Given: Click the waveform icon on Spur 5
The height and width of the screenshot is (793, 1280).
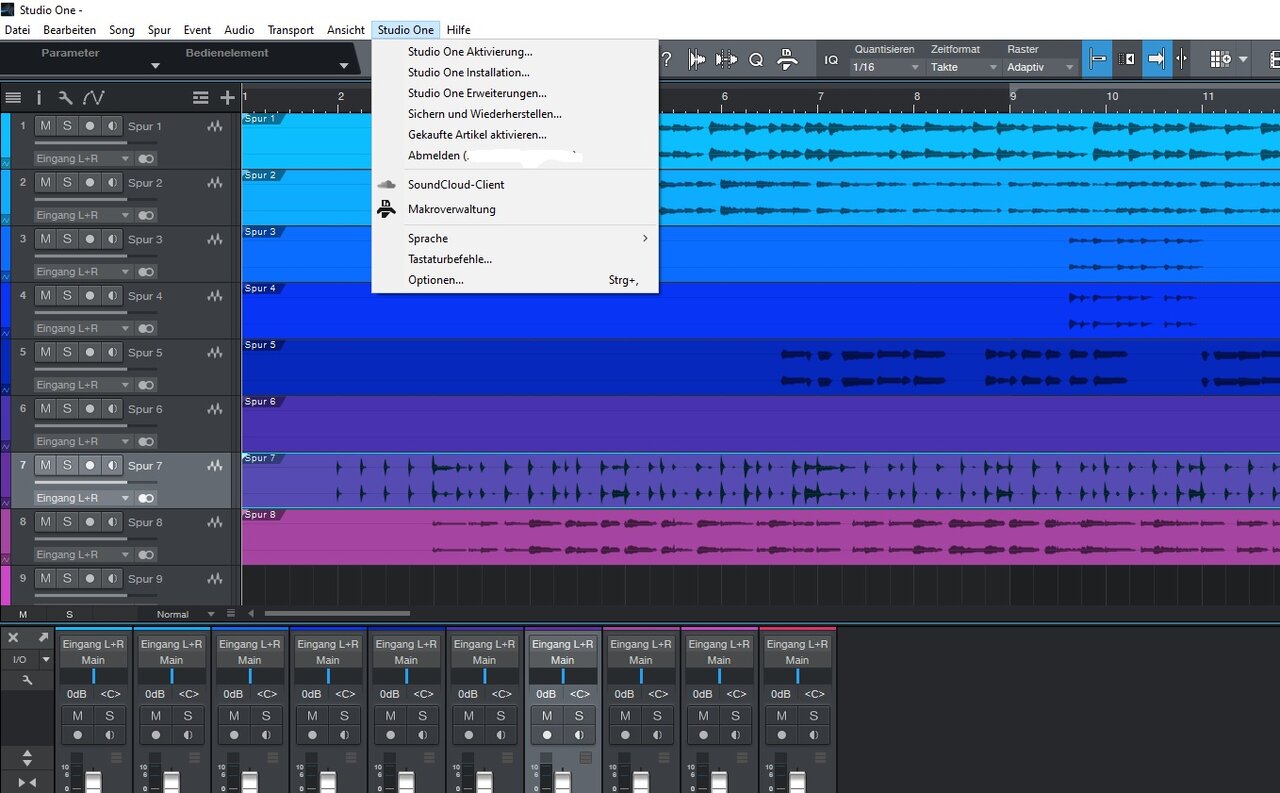Looking at the screenshot, I should tap(215, 353).
